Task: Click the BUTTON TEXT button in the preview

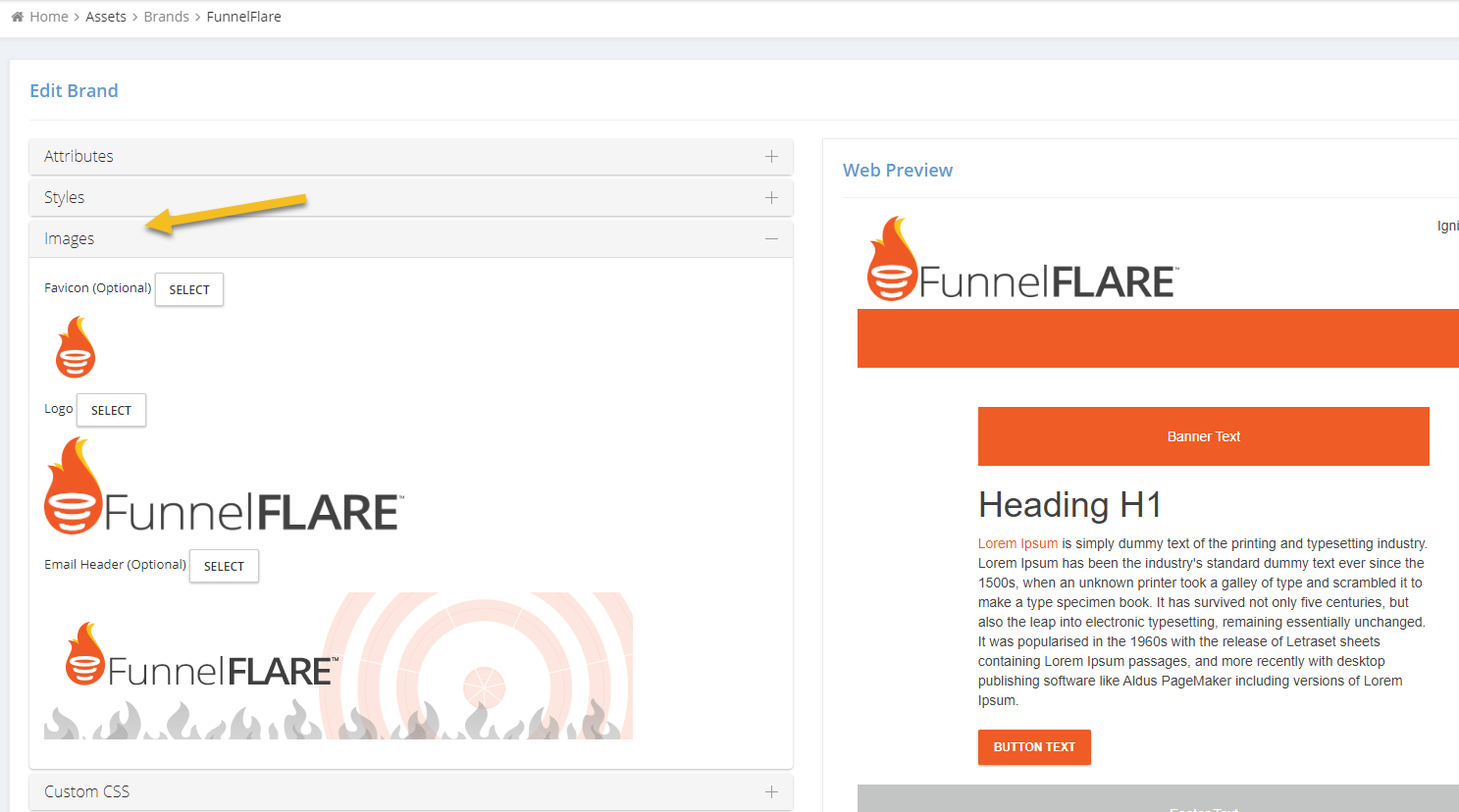Action: coord(1034,747)
